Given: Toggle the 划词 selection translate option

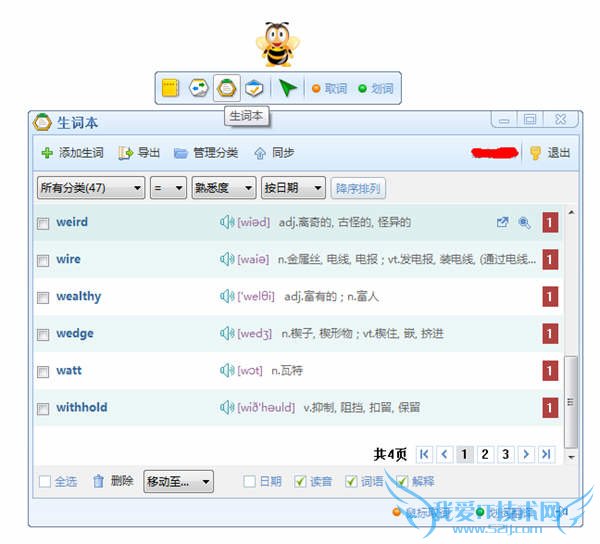Looking at the screenshot, I should 376,89.
